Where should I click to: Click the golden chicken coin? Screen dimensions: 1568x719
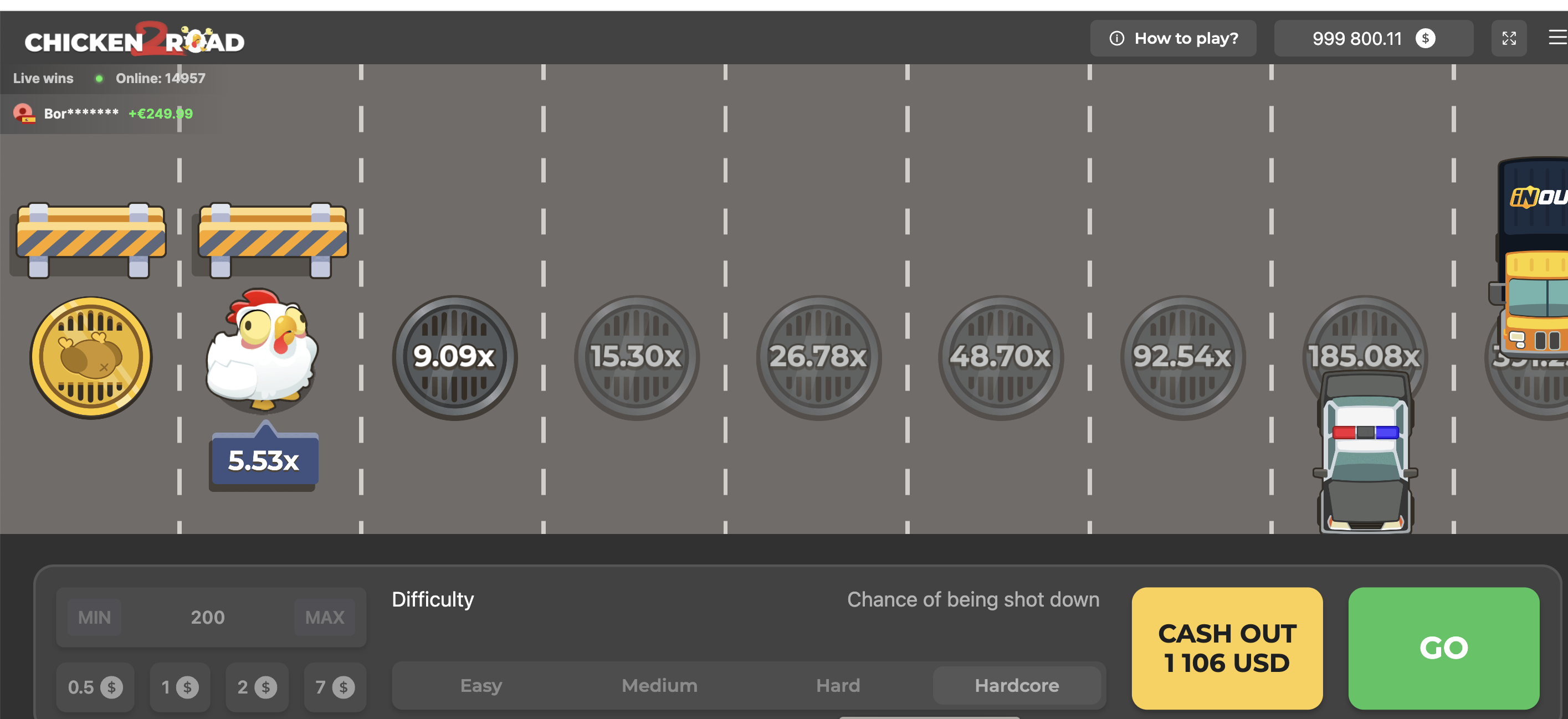91,357
